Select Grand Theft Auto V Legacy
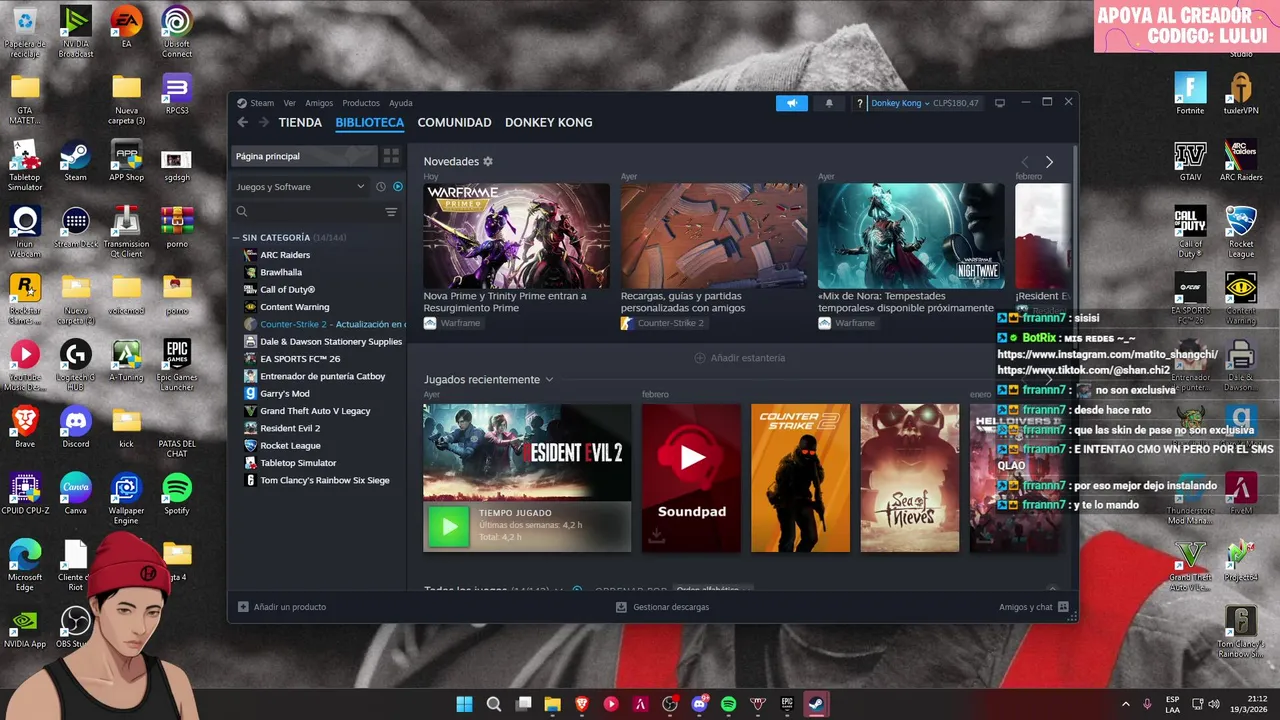The image size is (1280, 720). pos(315,411)
